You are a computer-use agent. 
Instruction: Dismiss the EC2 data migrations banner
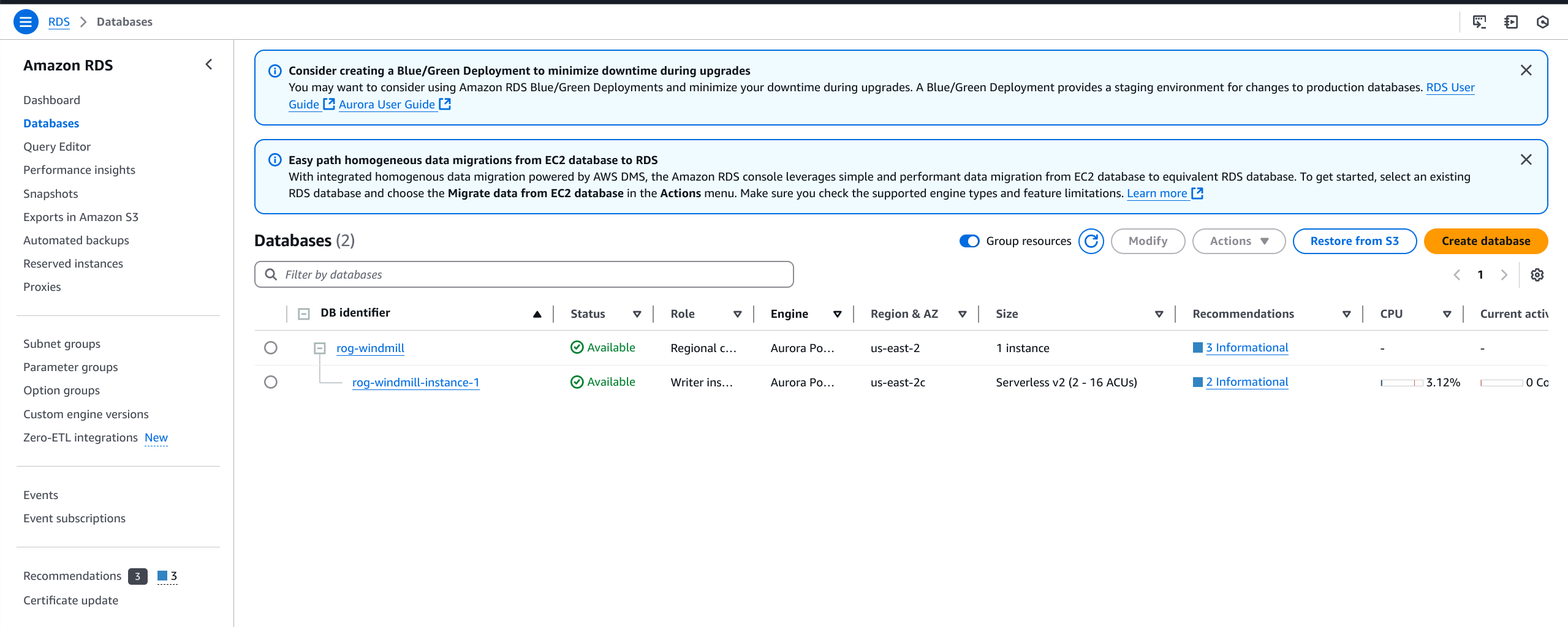(x=1526, y=160)
